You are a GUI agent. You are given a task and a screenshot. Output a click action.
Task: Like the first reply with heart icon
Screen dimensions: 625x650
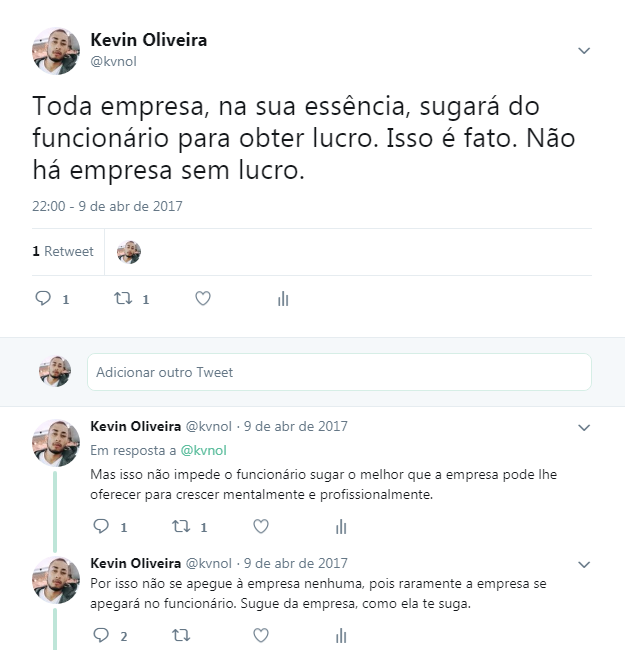pyautogui.click(x=261, y=526)
